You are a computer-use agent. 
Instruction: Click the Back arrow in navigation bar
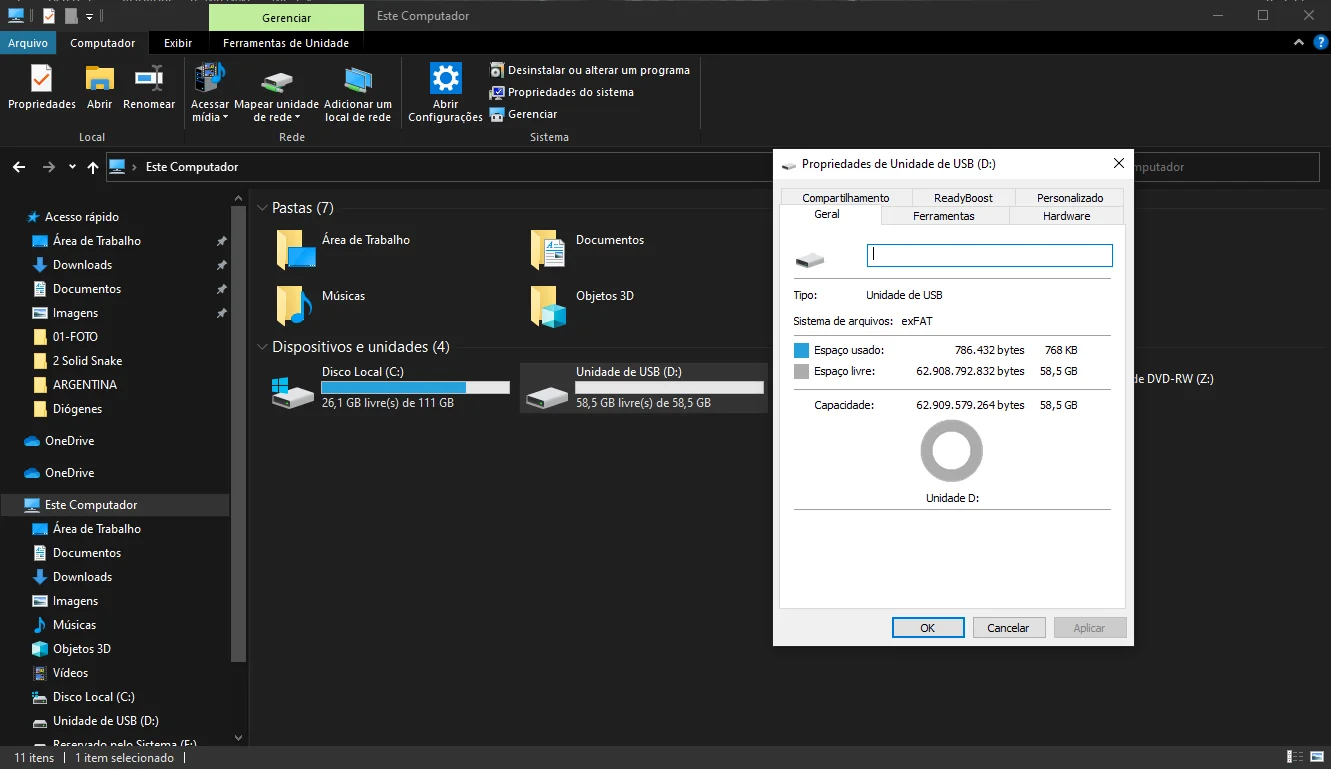click(x=19, y=167)
